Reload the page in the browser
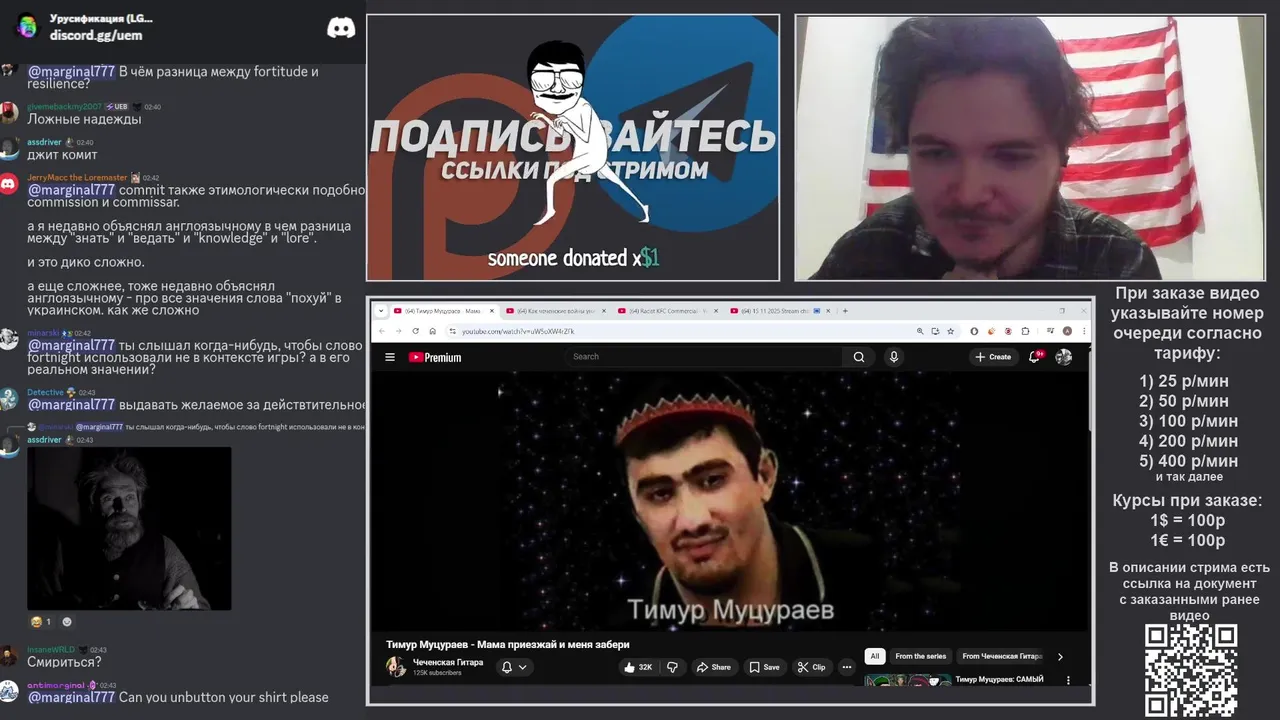Screen dimensions: 1280x720 [x=416, y=331]
